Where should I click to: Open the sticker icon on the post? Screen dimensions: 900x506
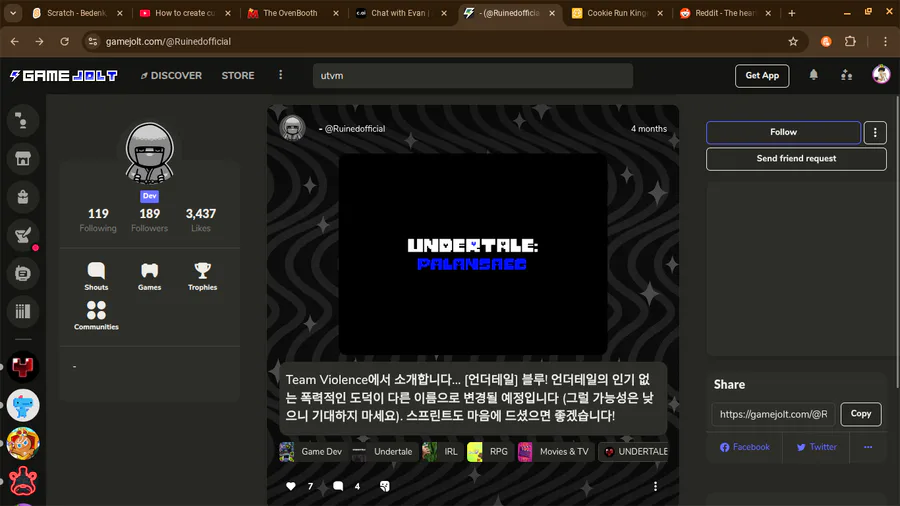[385, 486]
